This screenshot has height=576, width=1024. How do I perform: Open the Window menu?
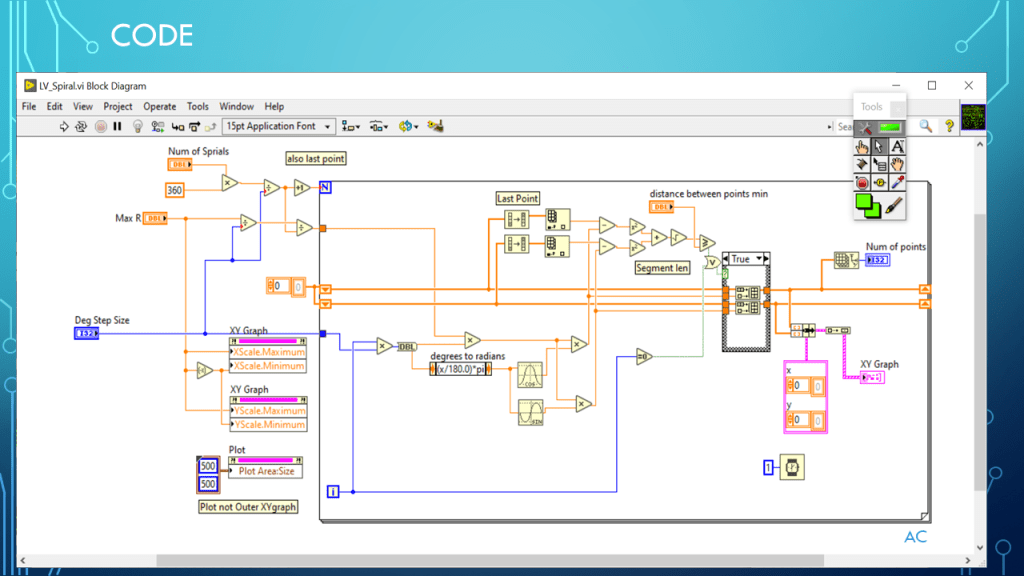[x=236, y=106]
